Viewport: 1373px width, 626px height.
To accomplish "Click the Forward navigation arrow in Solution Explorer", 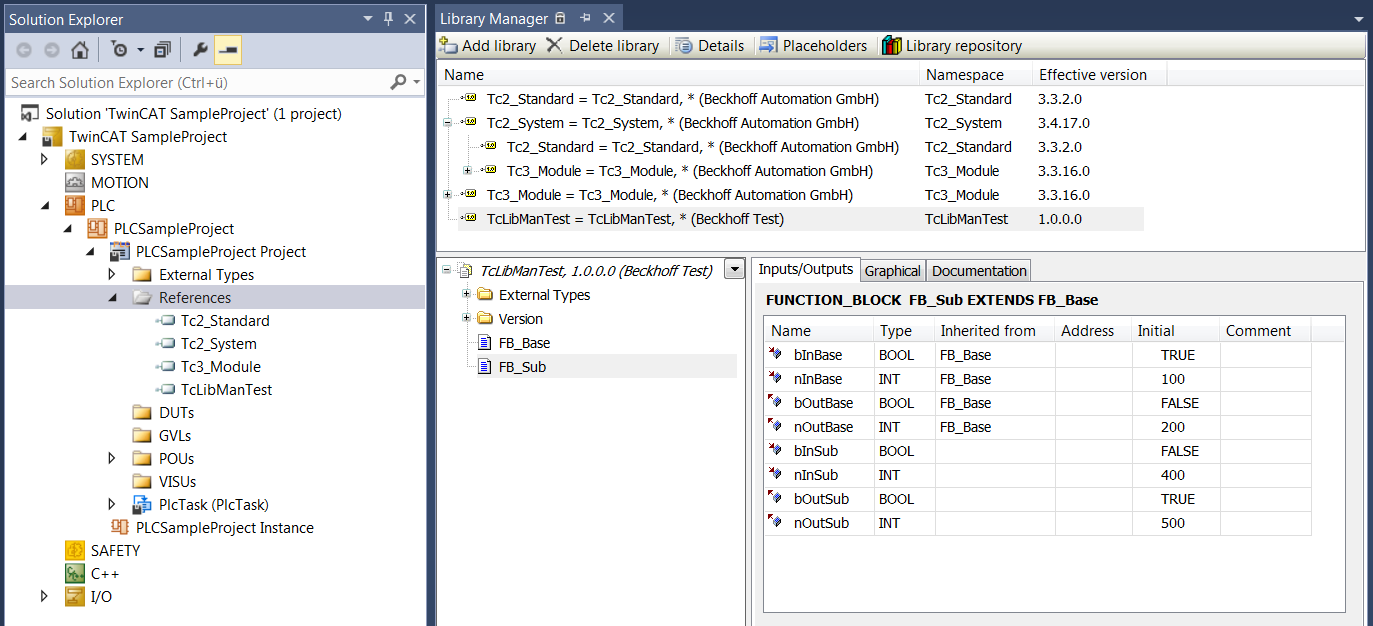I will (52, 50).
